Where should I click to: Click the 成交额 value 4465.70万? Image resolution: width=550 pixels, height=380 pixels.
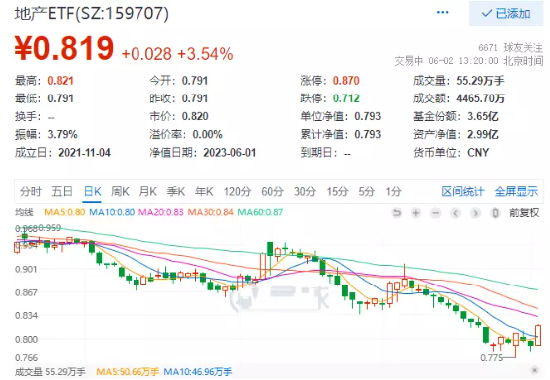[x=480, y=99]
